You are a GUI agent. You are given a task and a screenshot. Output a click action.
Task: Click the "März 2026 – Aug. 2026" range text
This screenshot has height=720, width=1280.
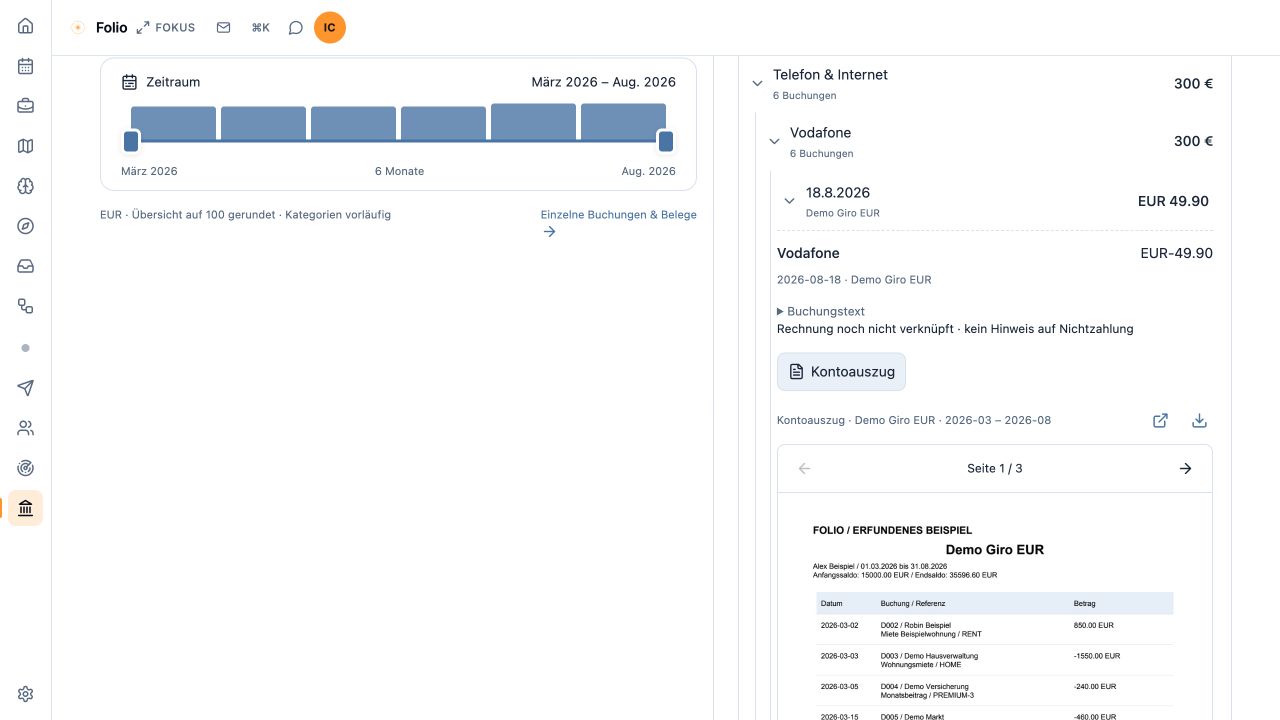603,82
